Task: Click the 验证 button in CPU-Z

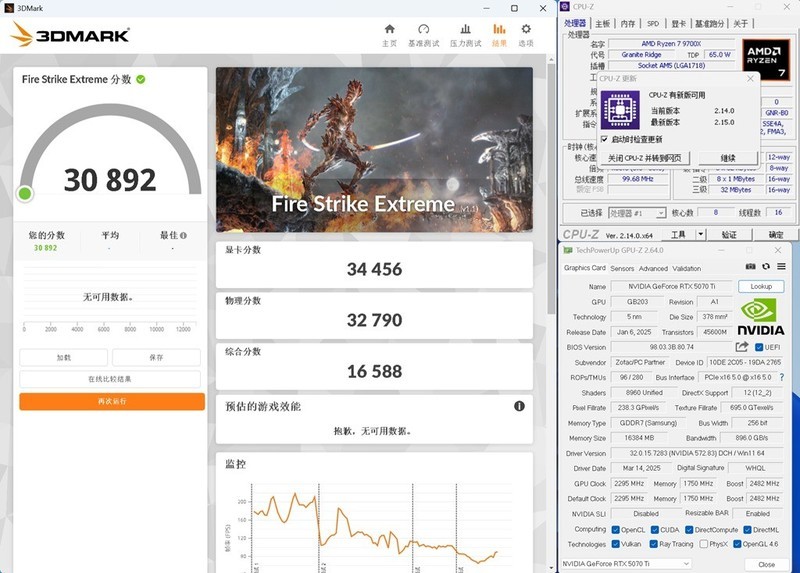Action: (729, 234)
